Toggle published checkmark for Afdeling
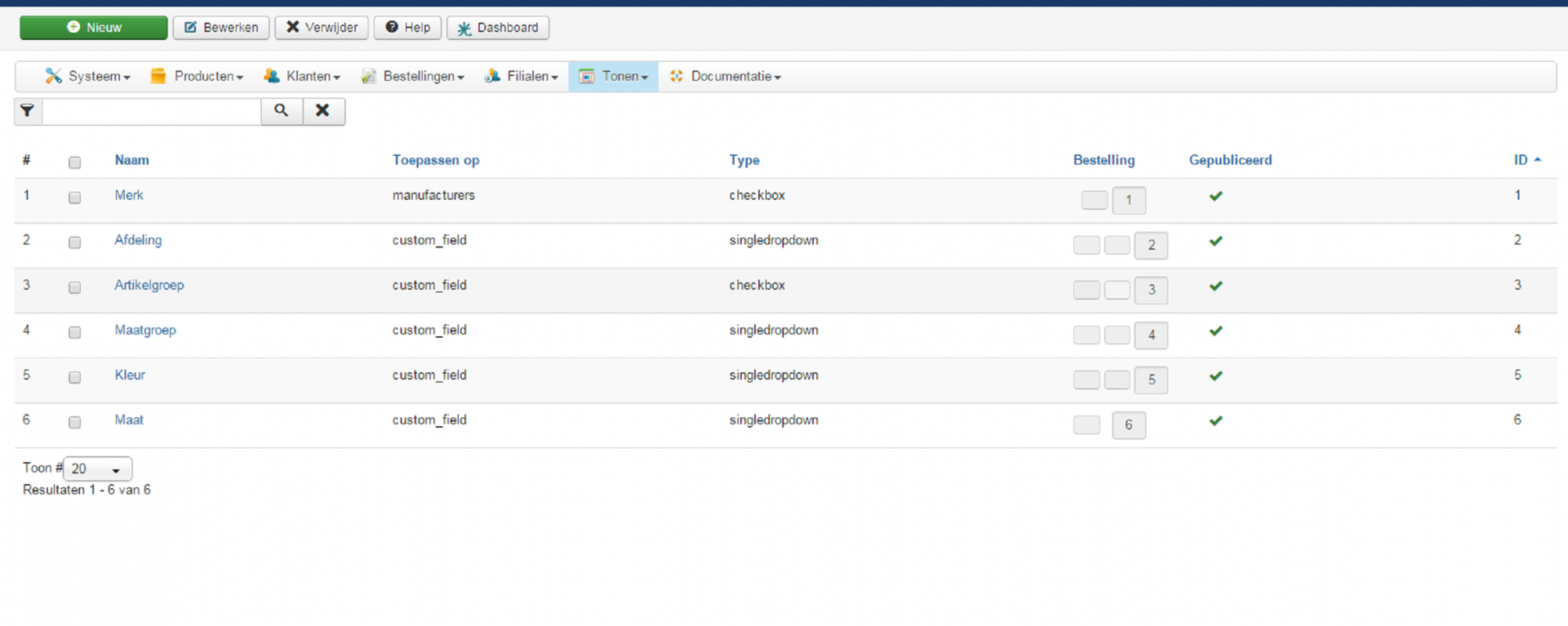The height and width of the screenshot is (626, 1568). click(1216, 241)
